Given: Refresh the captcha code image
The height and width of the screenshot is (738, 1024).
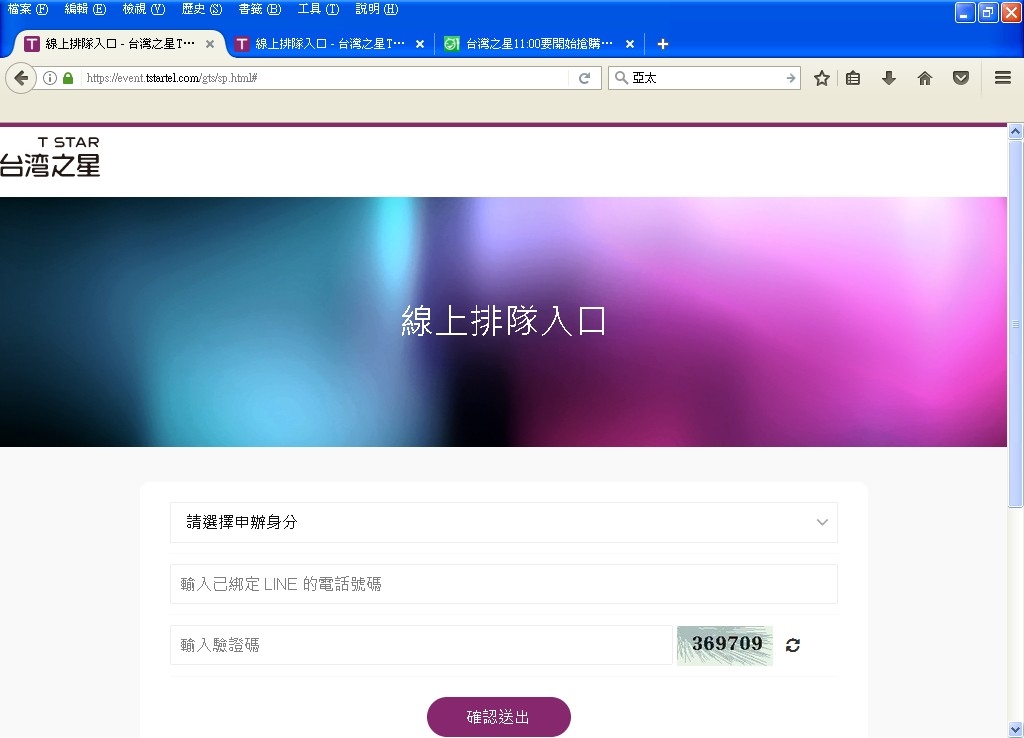Looking at the screenshot, I should 793,645.
